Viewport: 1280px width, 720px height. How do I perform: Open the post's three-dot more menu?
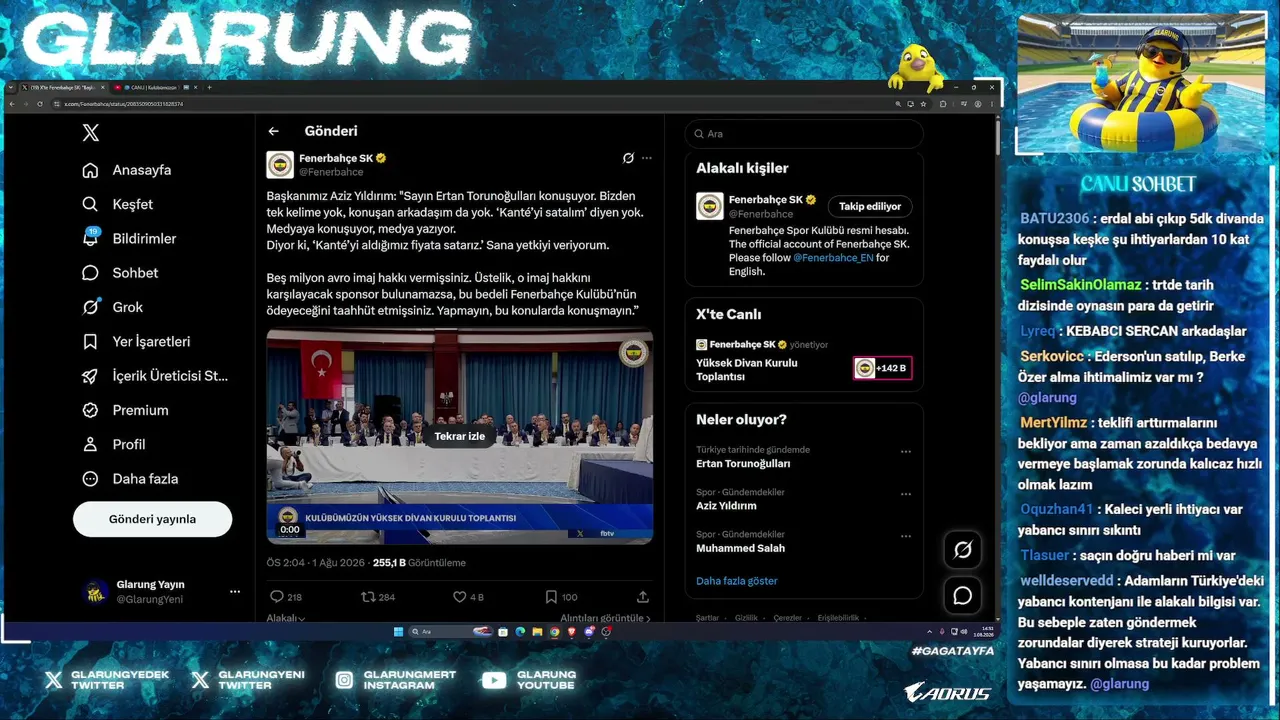646,158
